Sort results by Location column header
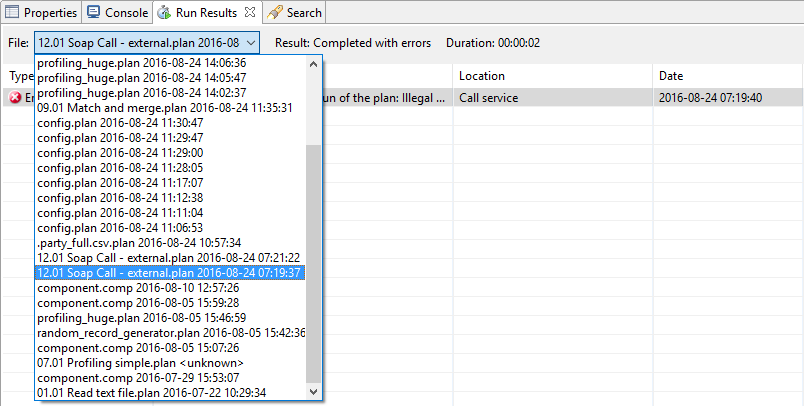 (481, 76)
